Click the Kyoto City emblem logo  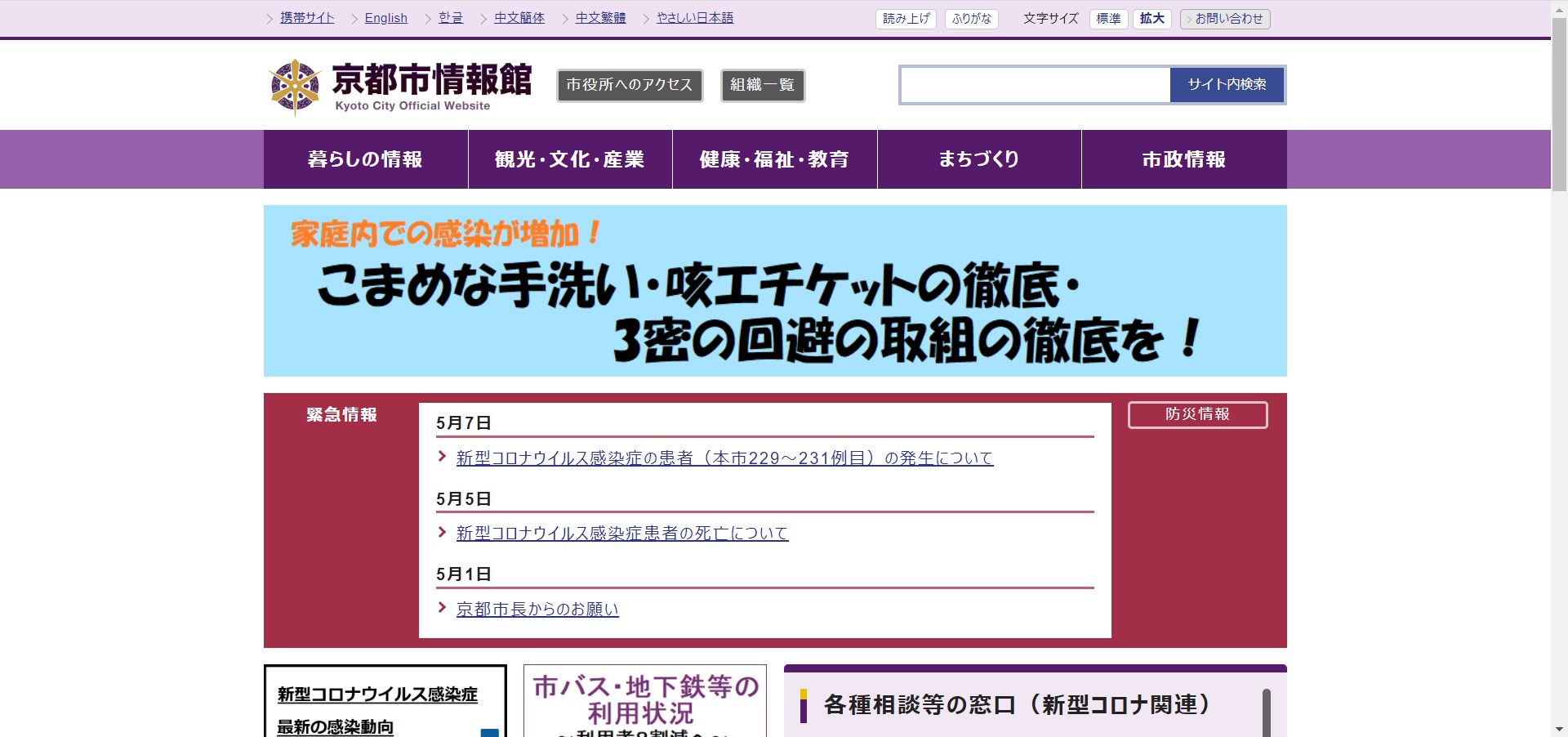click(x=295, y=87)
